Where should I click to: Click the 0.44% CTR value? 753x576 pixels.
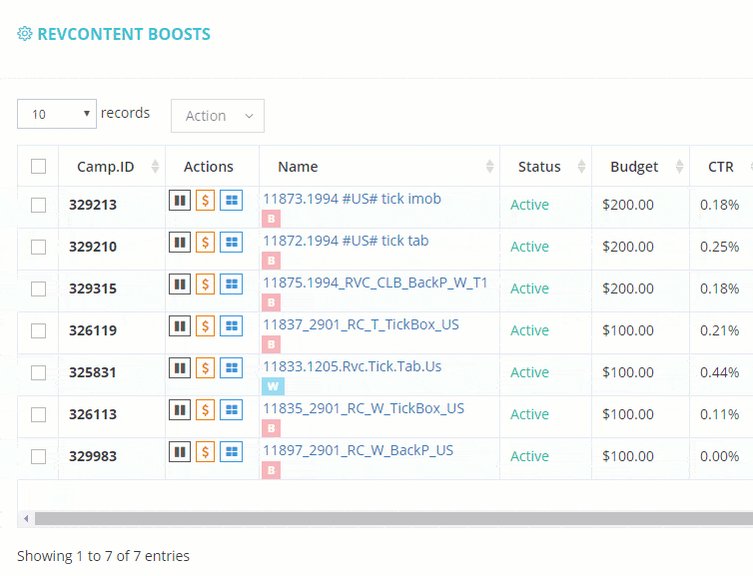719,372
